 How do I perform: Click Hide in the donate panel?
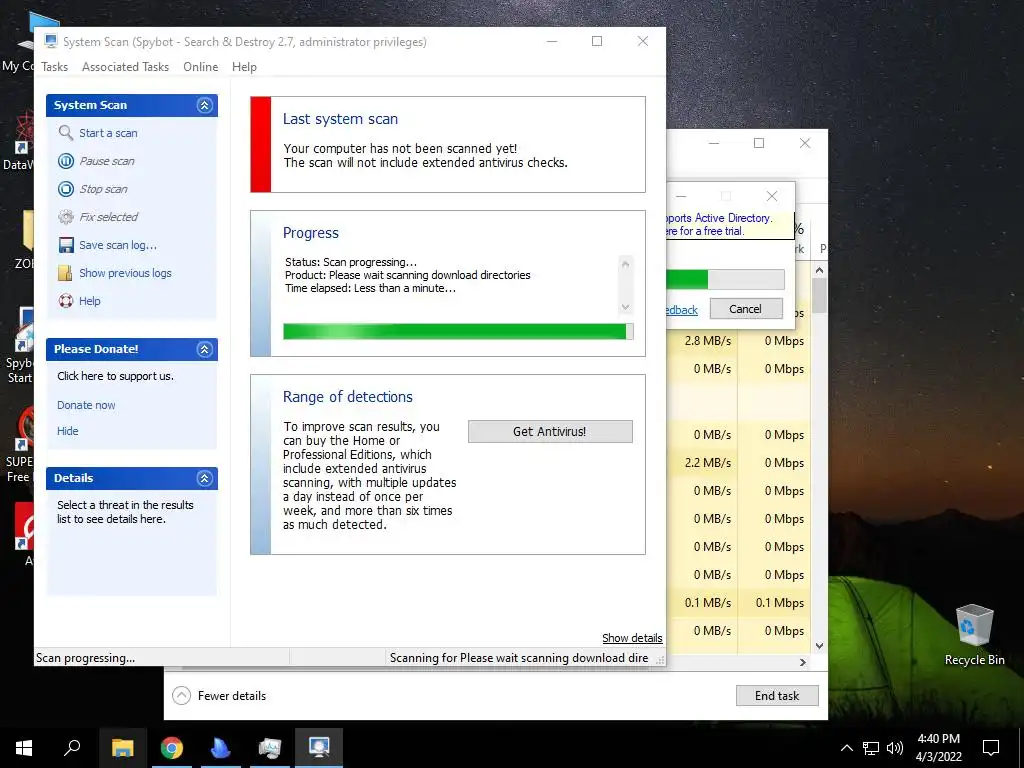[x=67, y=431]
